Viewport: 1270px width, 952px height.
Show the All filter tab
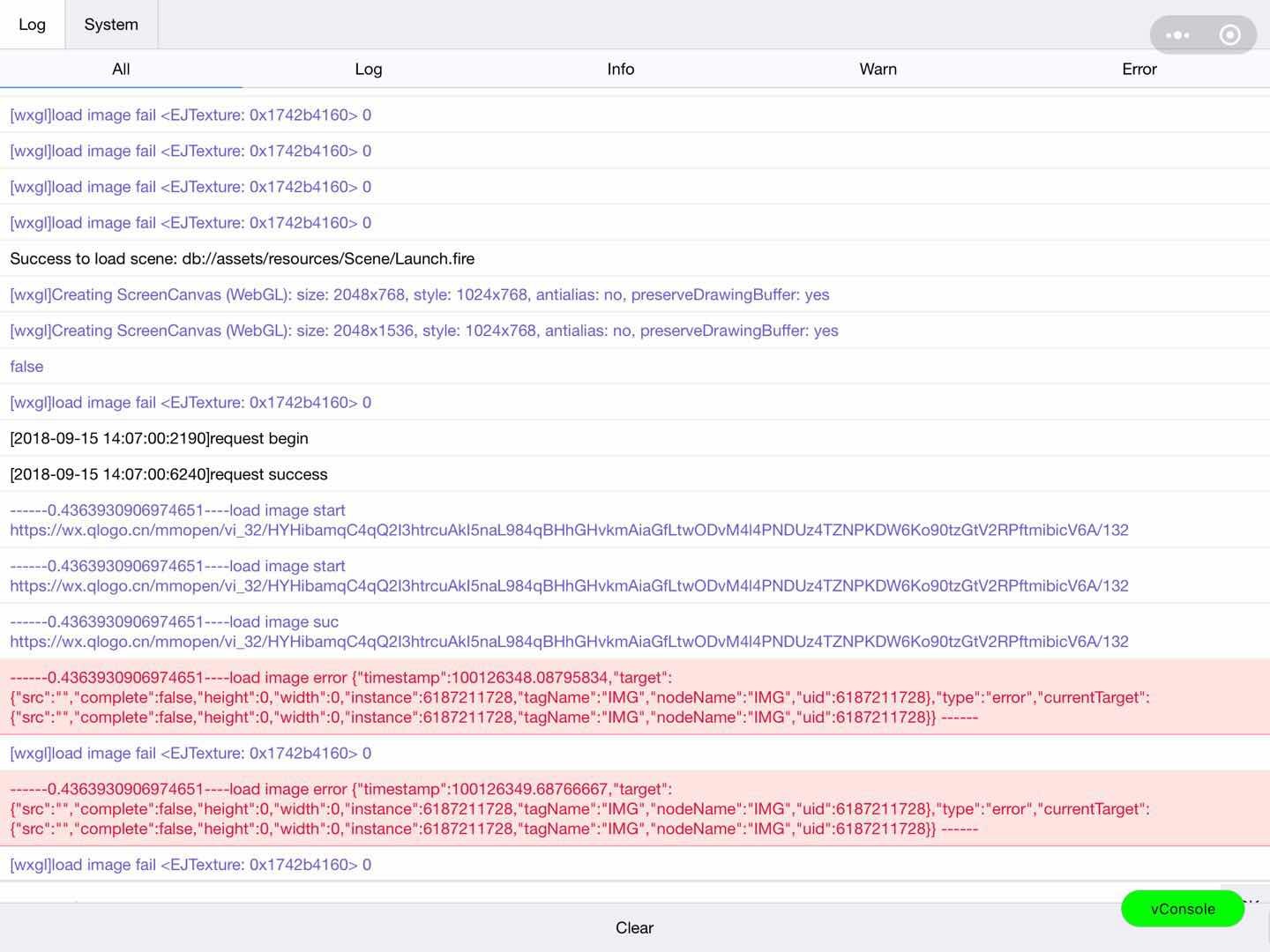coord(121,69)
